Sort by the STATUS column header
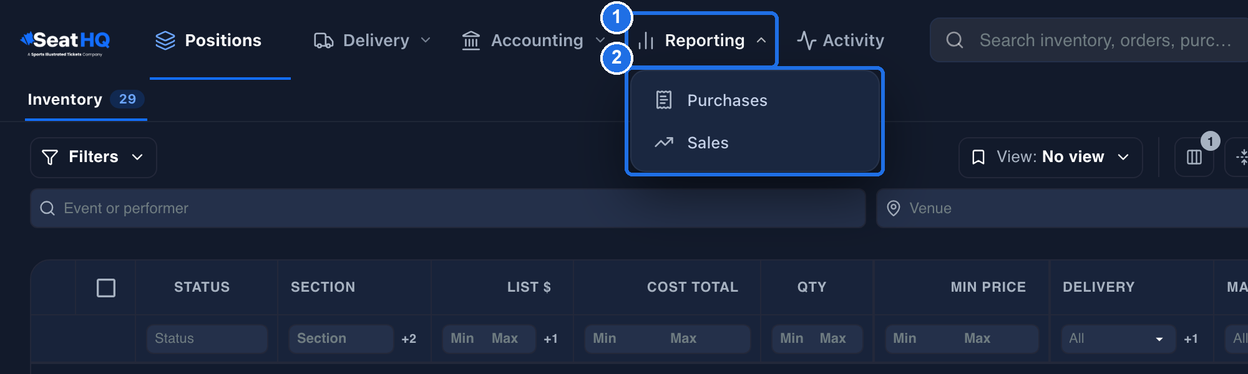Screen dimensions: 1248x374 tap(202, 287)
